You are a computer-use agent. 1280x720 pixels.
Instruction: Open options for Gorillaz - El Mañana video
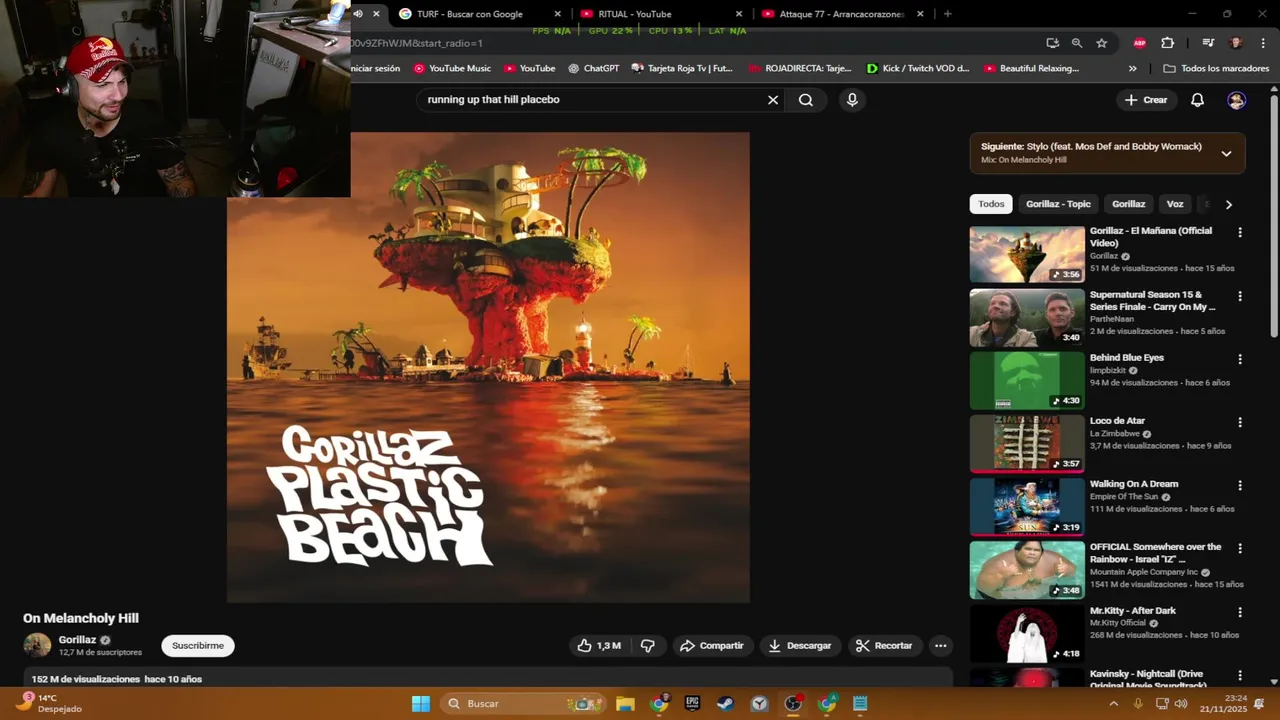point(1240,232)
